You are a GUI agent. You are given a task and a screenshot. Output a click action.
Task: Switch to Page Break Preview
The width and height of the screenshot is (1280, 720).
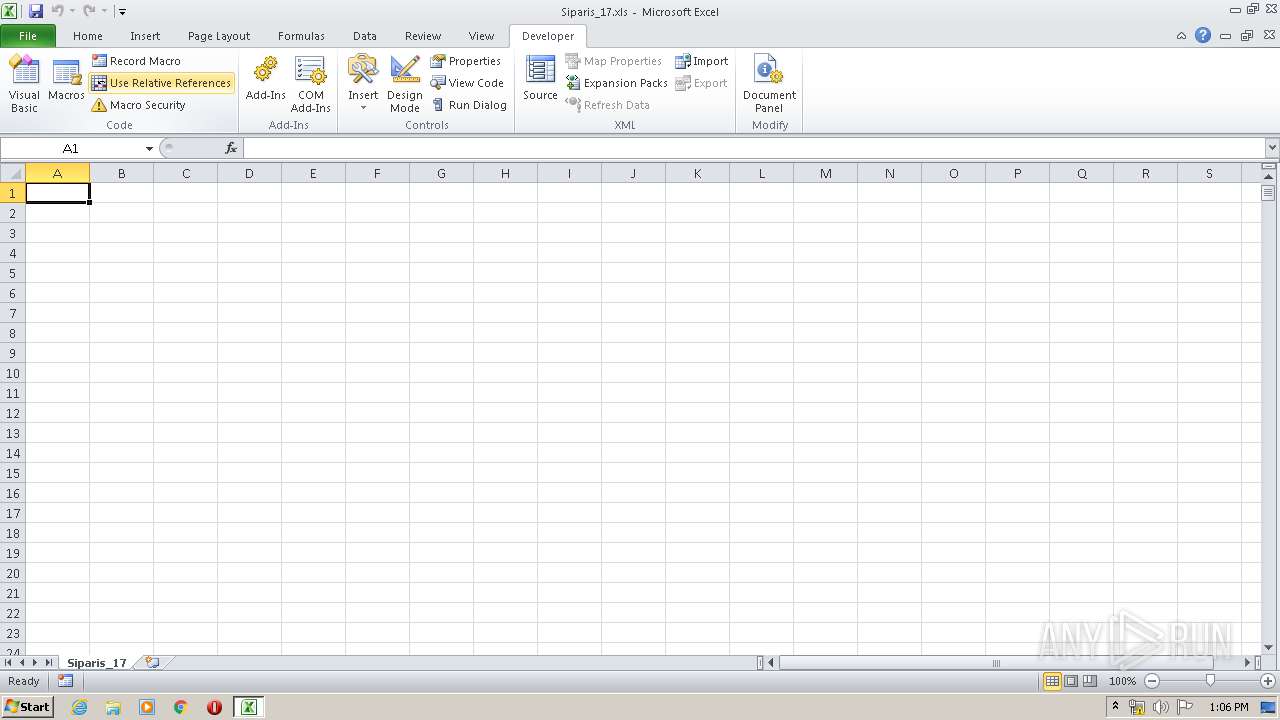pyautogui.click(x=1090, y=681)
